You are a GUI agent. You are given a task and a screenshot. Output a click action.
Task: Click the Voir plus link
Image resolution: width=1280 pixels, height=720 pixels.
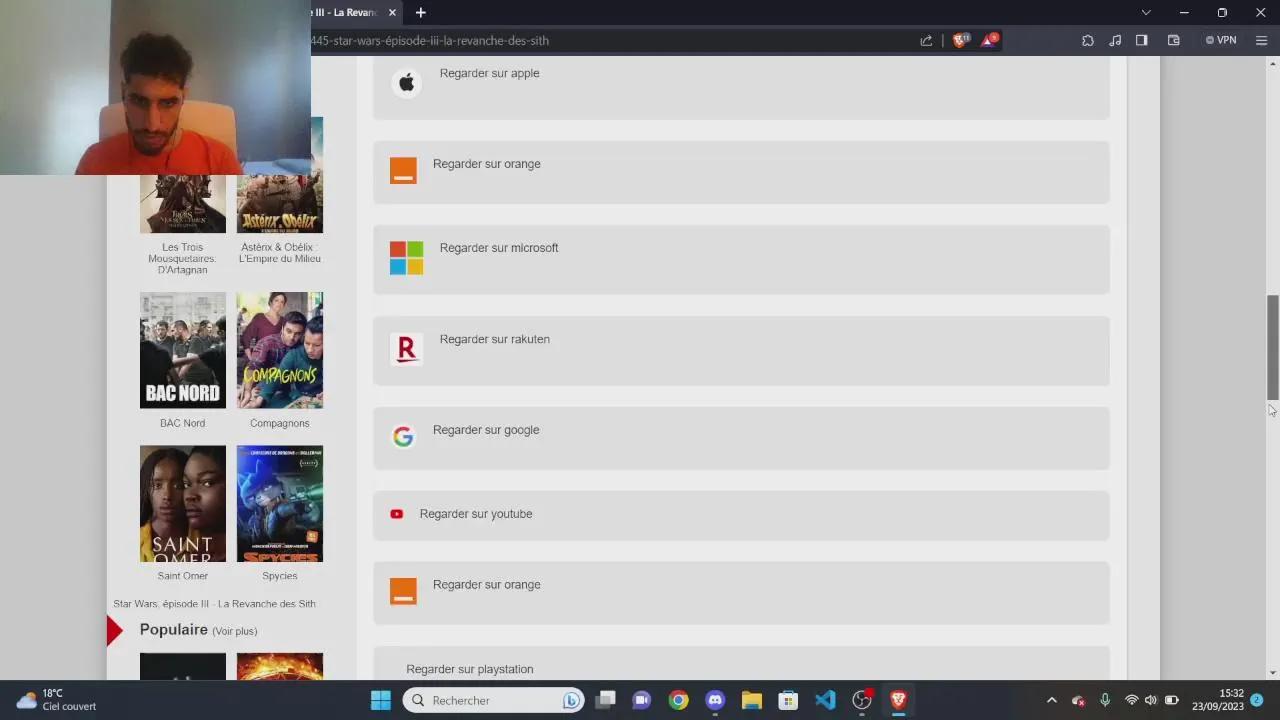coord(235,631)
